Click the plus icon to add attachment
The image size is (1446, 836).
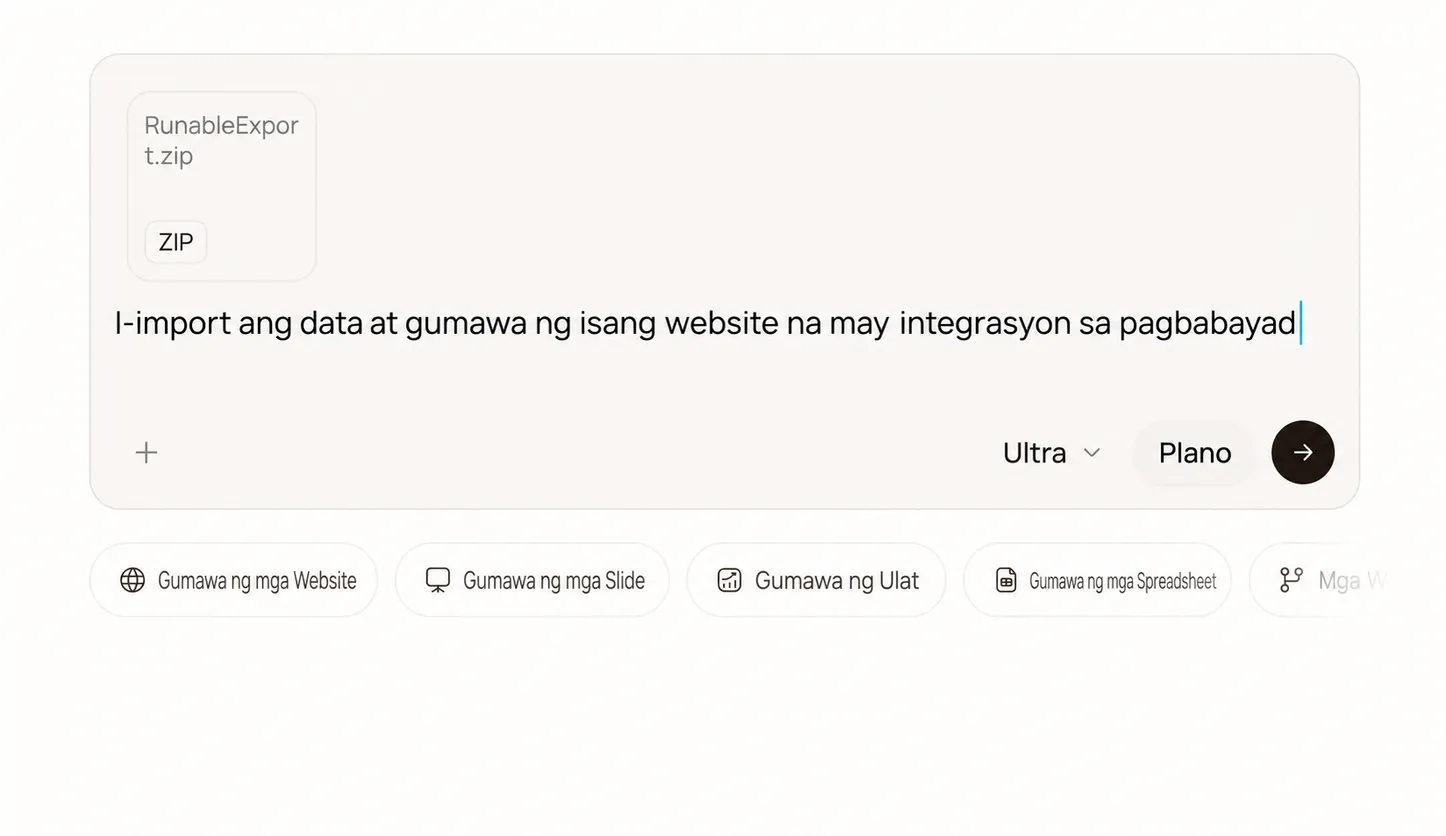(x=146, y=453)
